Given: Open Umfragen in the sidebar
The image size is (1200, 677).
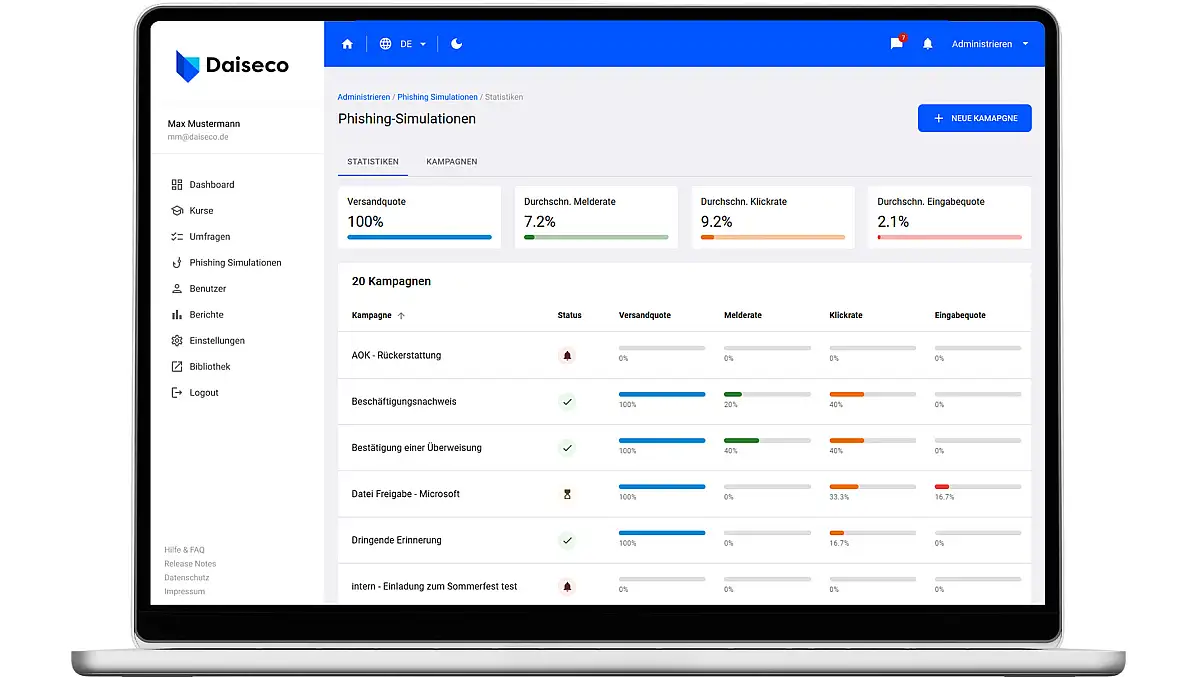Looking at the screenshot, I should click(x=209, y=237).
